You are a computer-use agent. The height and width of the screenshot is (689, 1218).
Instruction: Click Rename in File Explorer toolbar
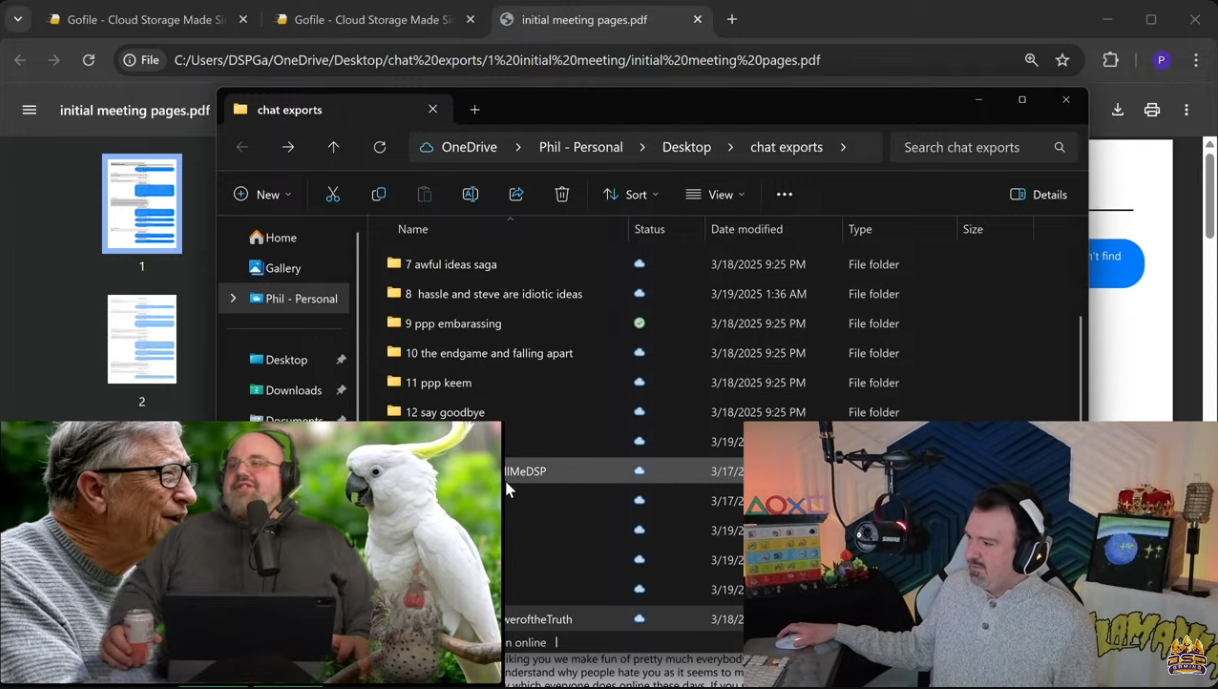(x=470, y=194)
